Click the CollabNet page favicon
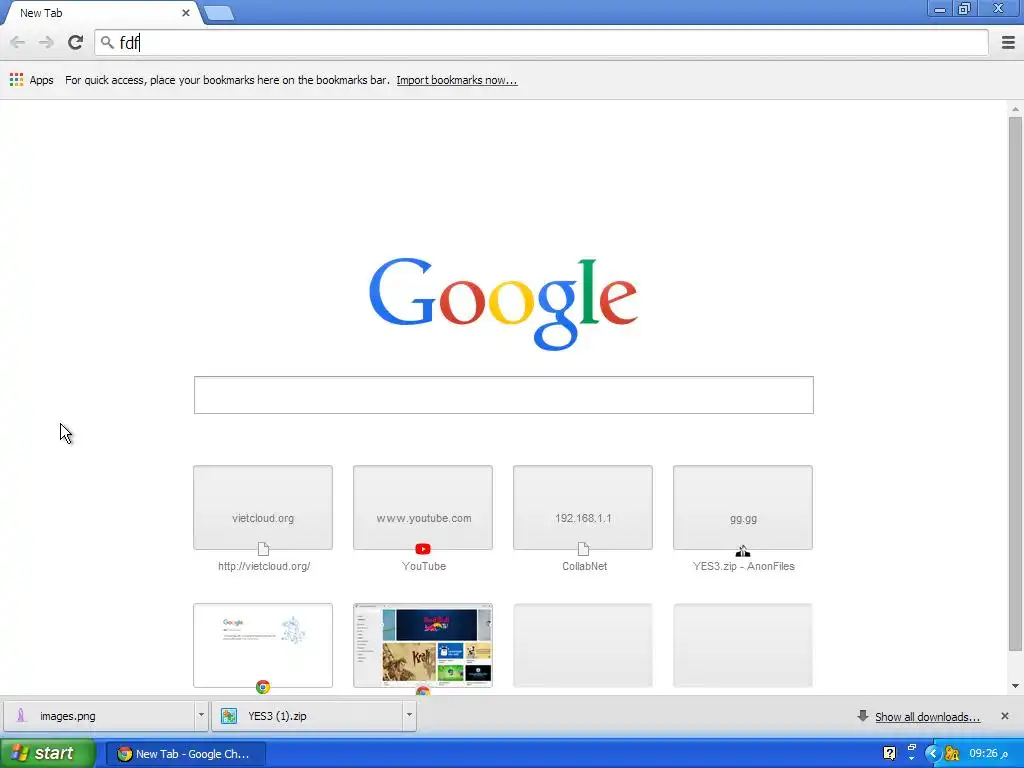The width and height of the screenshot is (1024, 768). [583, 549]
